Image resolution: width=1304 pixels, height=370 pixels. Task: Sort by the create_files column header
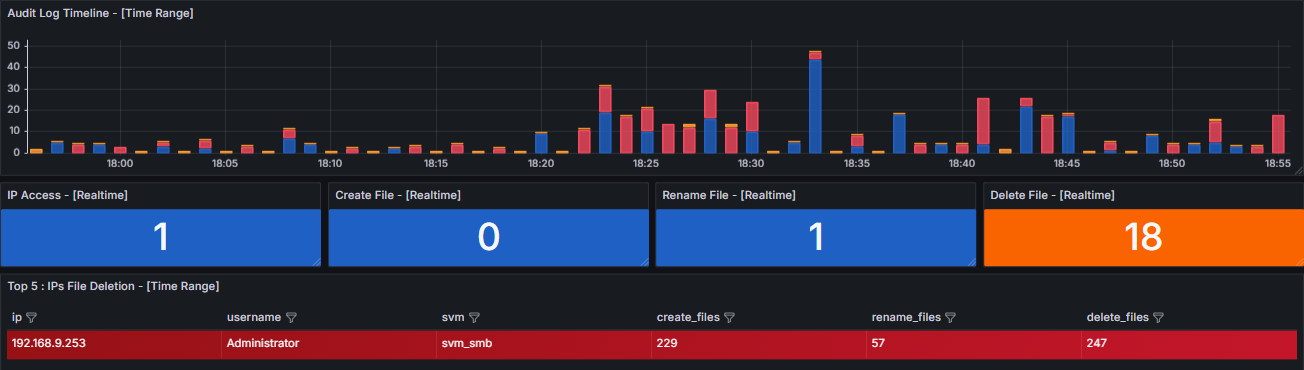pyautogui.click(x=688, y=317)
